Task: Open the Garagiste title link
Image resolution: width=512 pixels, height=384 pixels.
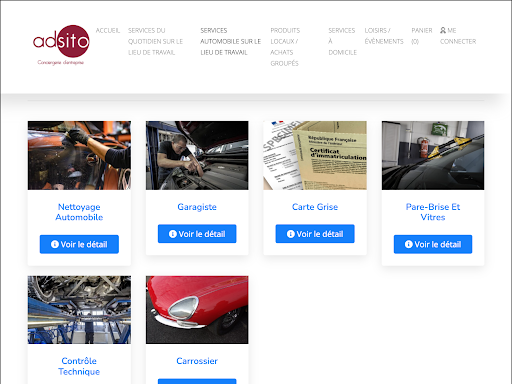Action: [x=197, y=207]
